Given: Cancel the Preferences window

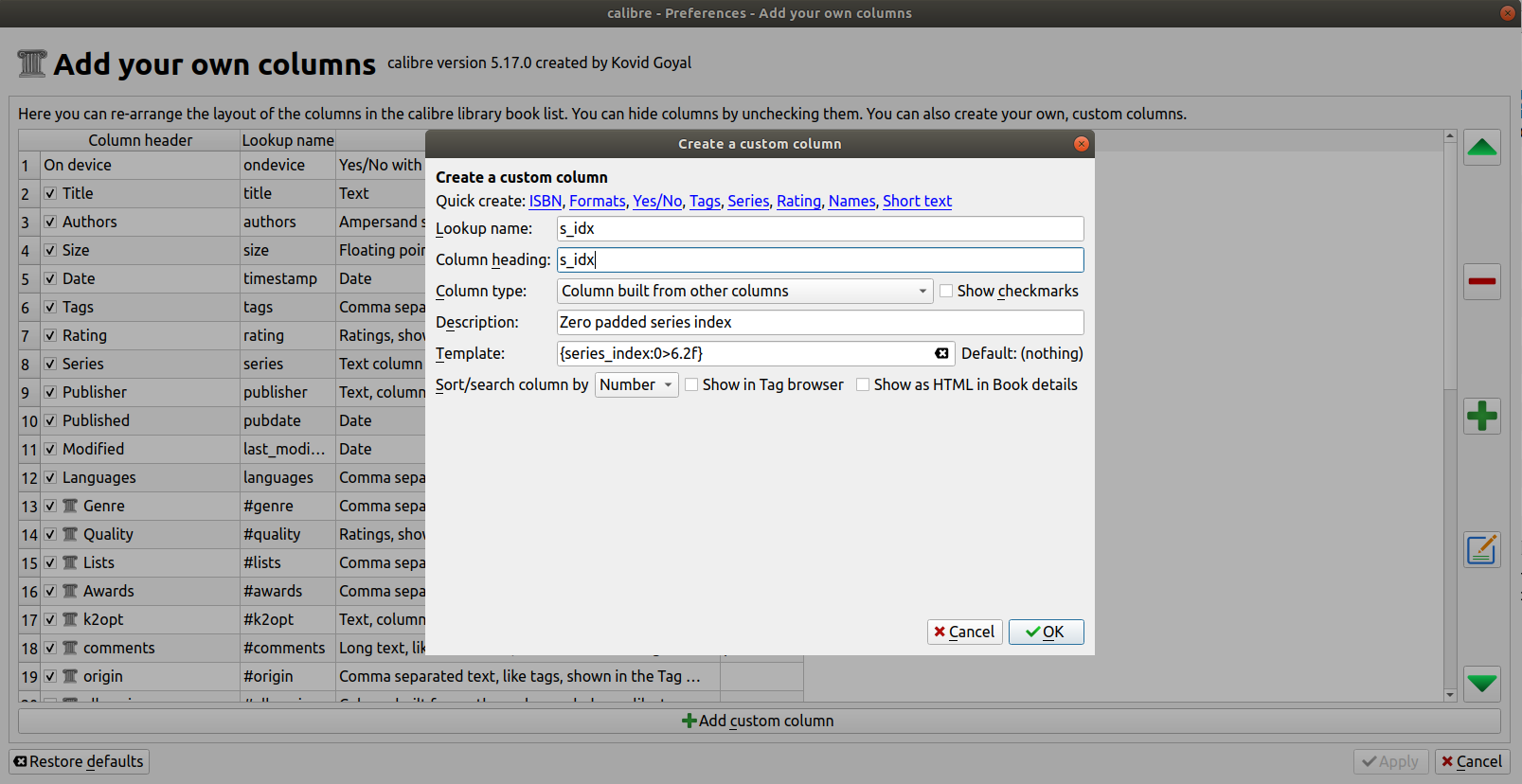Looking at the screenshot, I should click(x=1472, y=761).
